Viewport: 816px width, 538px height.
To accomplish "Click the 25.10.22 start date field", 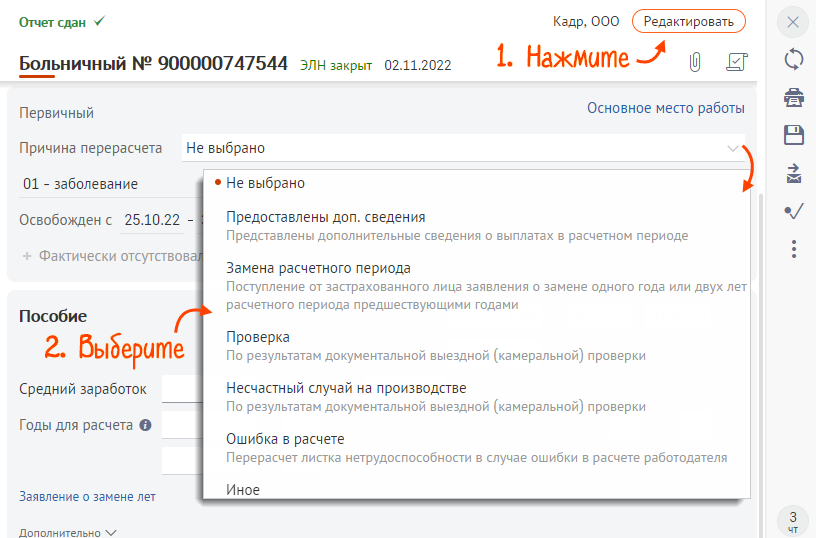I will [152, 220].
